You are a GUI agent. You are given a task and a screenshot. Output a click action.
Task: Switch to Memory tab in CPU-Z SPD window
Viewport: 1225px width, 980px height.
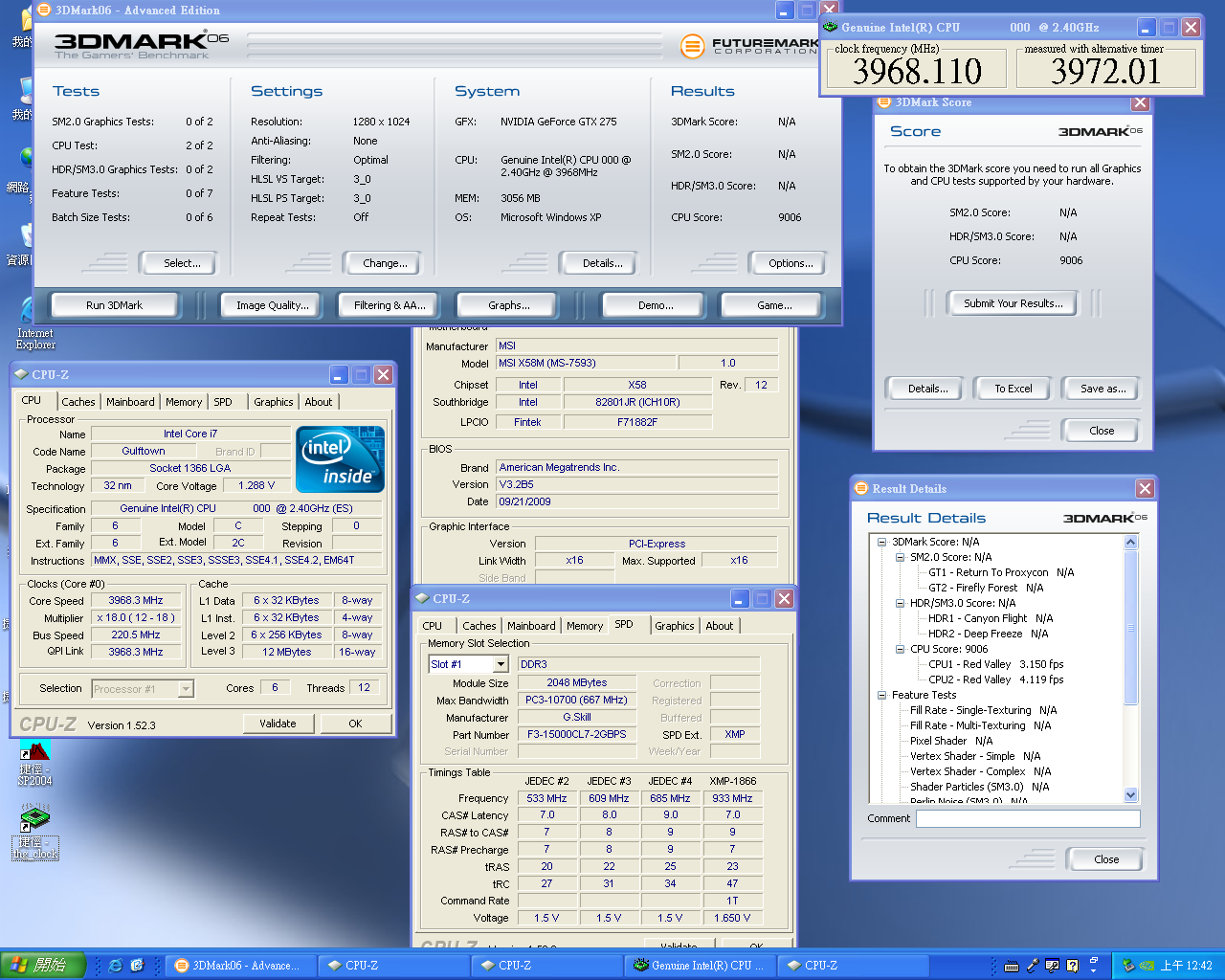[585, 627]
